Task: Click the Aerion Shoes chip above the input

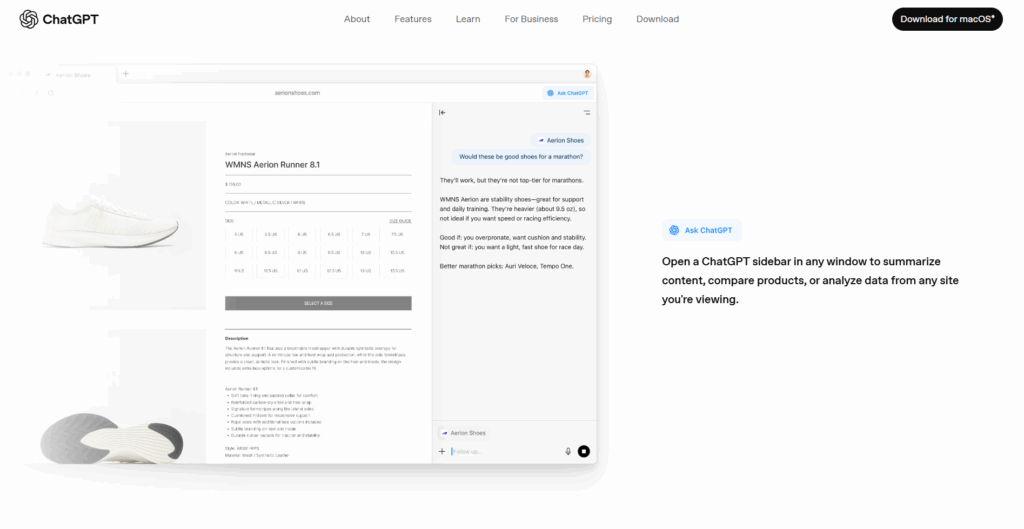Action: [x=464, y=433]
